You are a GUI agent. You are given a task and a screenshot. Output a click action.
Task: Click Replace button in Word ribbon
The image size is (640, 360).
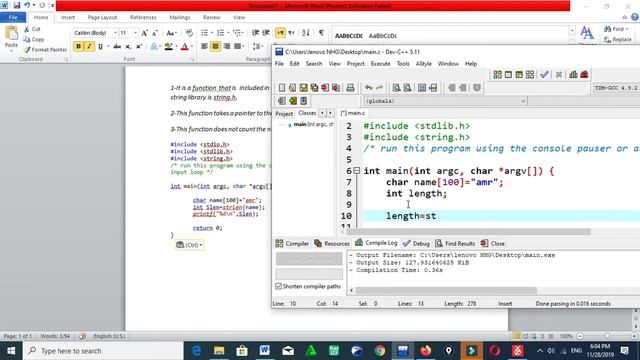[618, 40]
